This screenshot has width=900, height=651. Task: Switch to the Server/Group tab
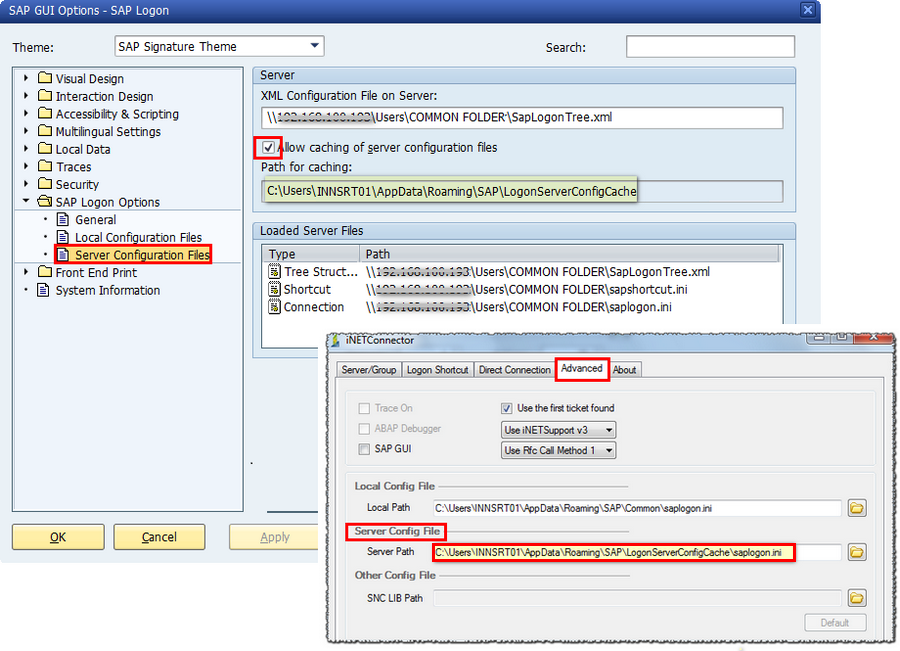[369, 369]
